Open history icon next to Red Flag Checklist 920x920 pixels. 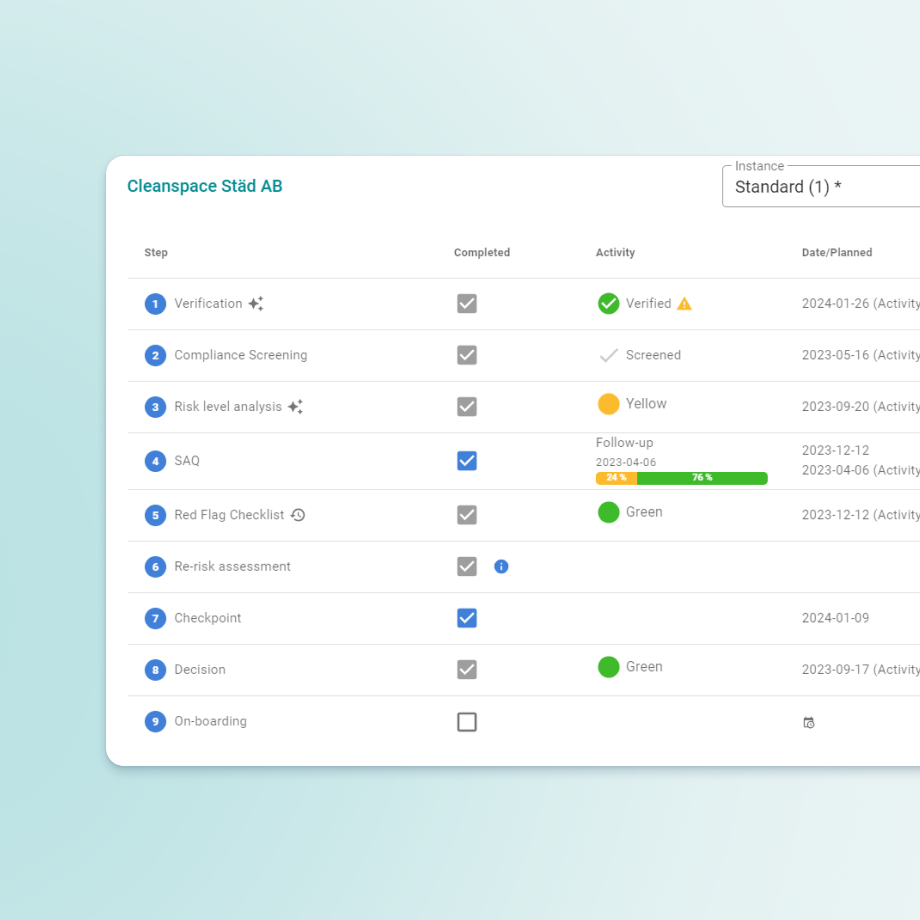298,515
